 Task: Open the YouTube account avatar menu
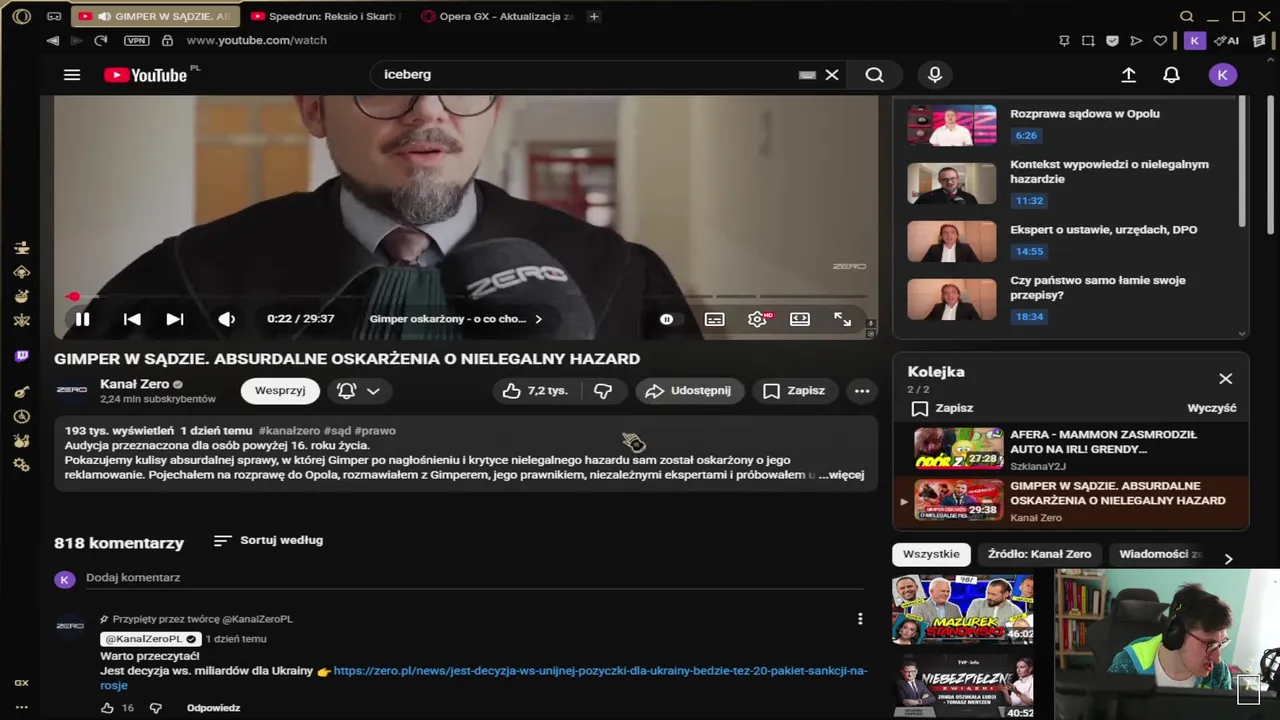(x=1222, y=75)
